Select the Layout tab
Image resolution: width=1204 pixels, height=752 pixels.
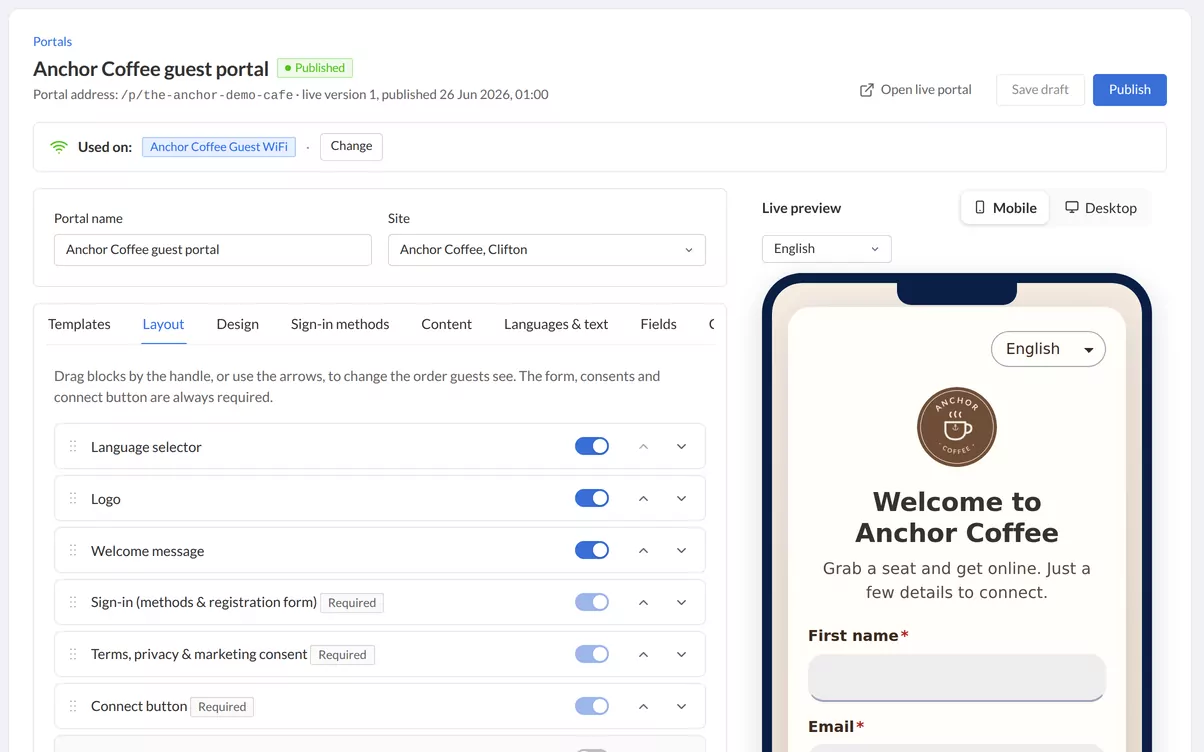(163, 324)
